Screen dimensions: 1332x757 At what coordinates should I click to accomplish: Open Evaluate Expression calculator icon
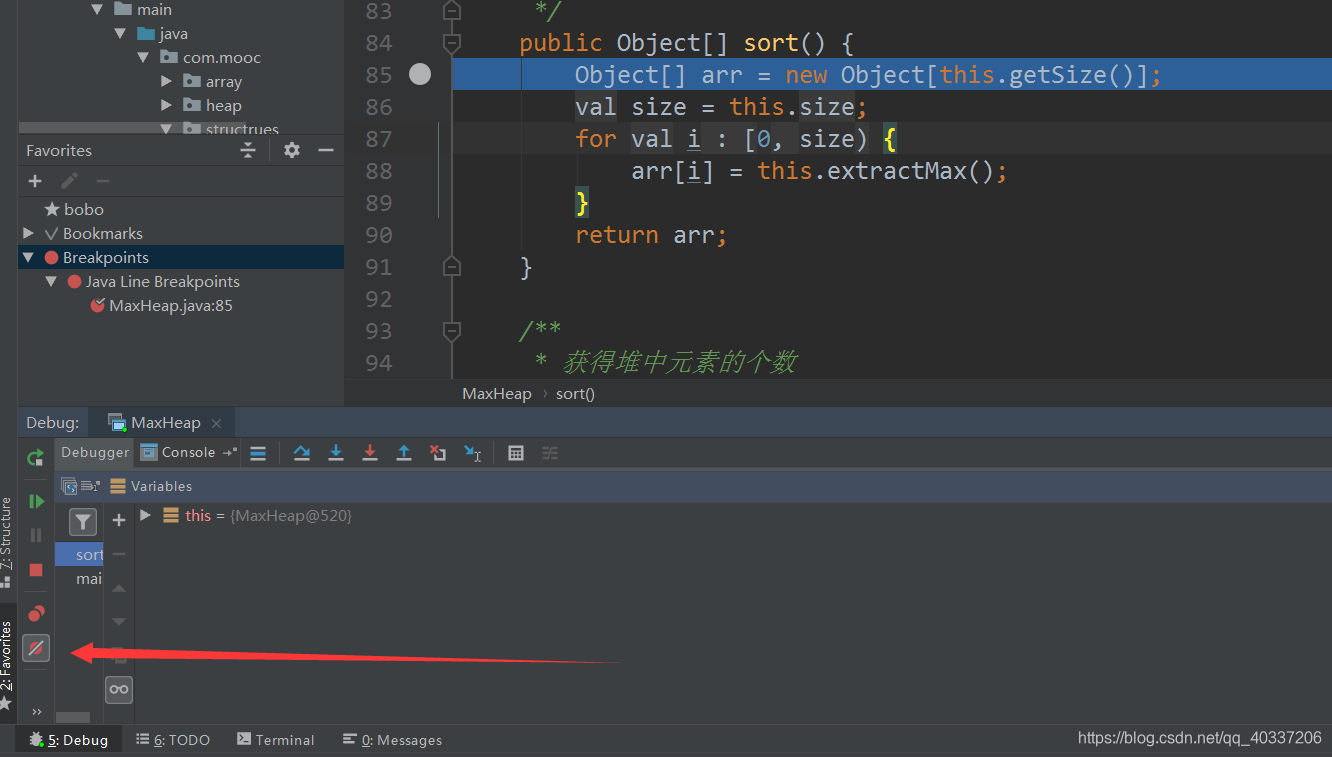click(x=516, y=453)
